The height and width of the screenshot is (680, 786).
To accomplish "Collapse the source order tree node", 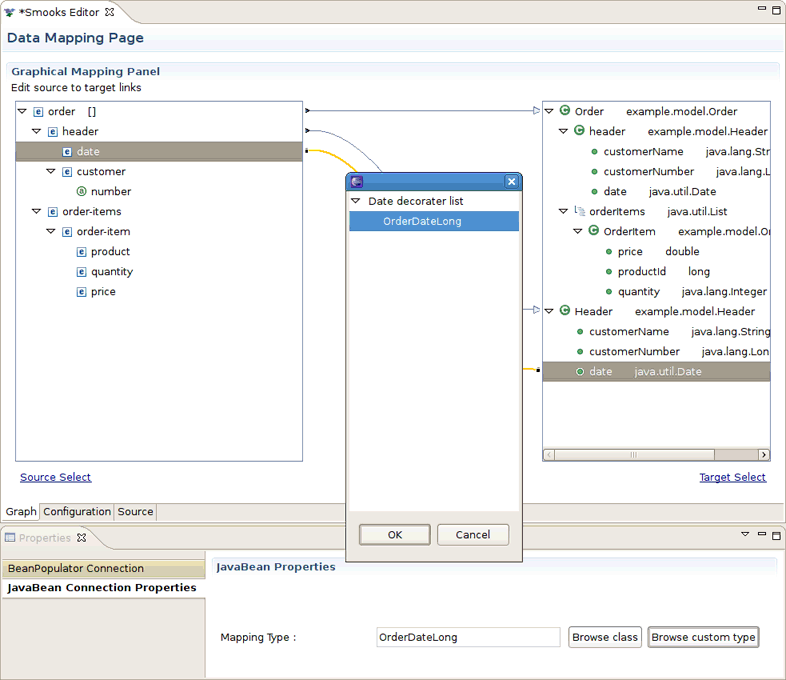I will (x=22, y=111).
